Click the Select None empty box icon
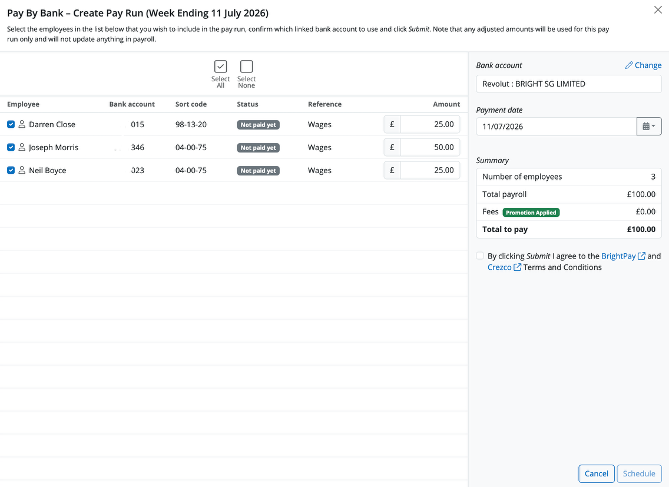The width and height of the screenshot is (670, 488). coord(247,67)
